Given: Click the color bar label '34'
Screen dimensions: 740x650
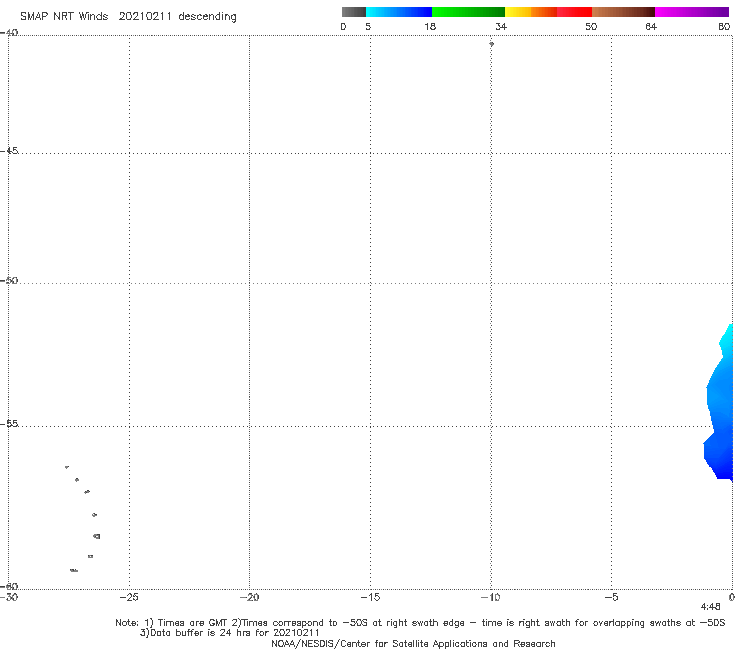Looking at the screenshot, I should (501, 26).
